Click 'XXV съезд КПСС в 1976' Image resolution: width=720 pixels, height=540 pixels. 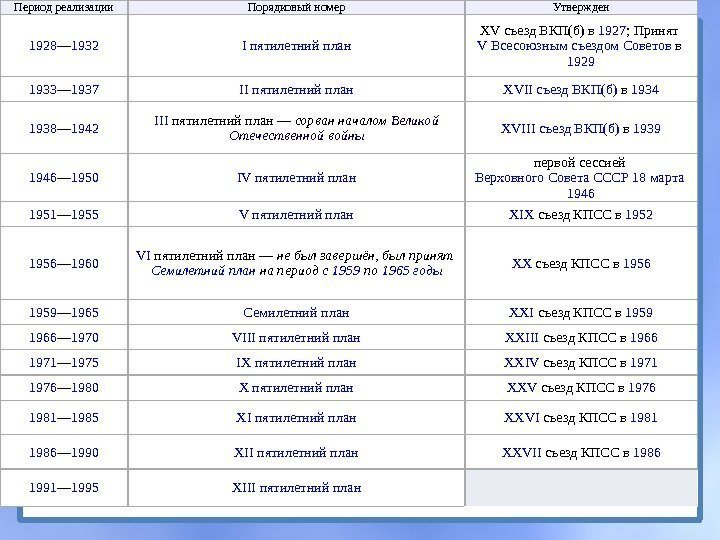point(581,388)
